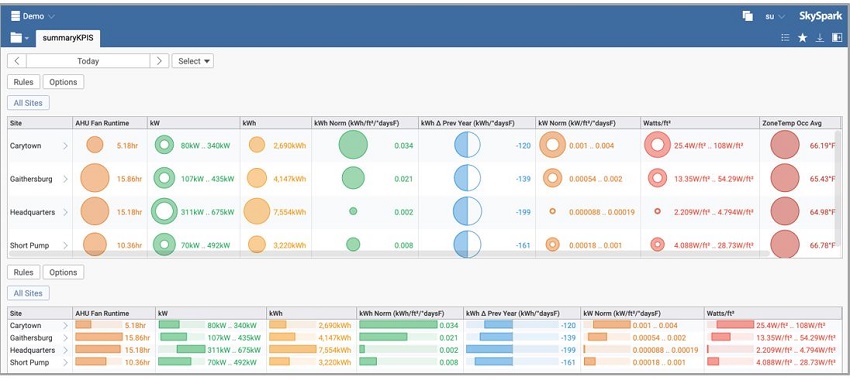Screen dimensions: 850x380
Task: Expand Carytown row chevron in bubble table
Action: click(x=66, y=145)
